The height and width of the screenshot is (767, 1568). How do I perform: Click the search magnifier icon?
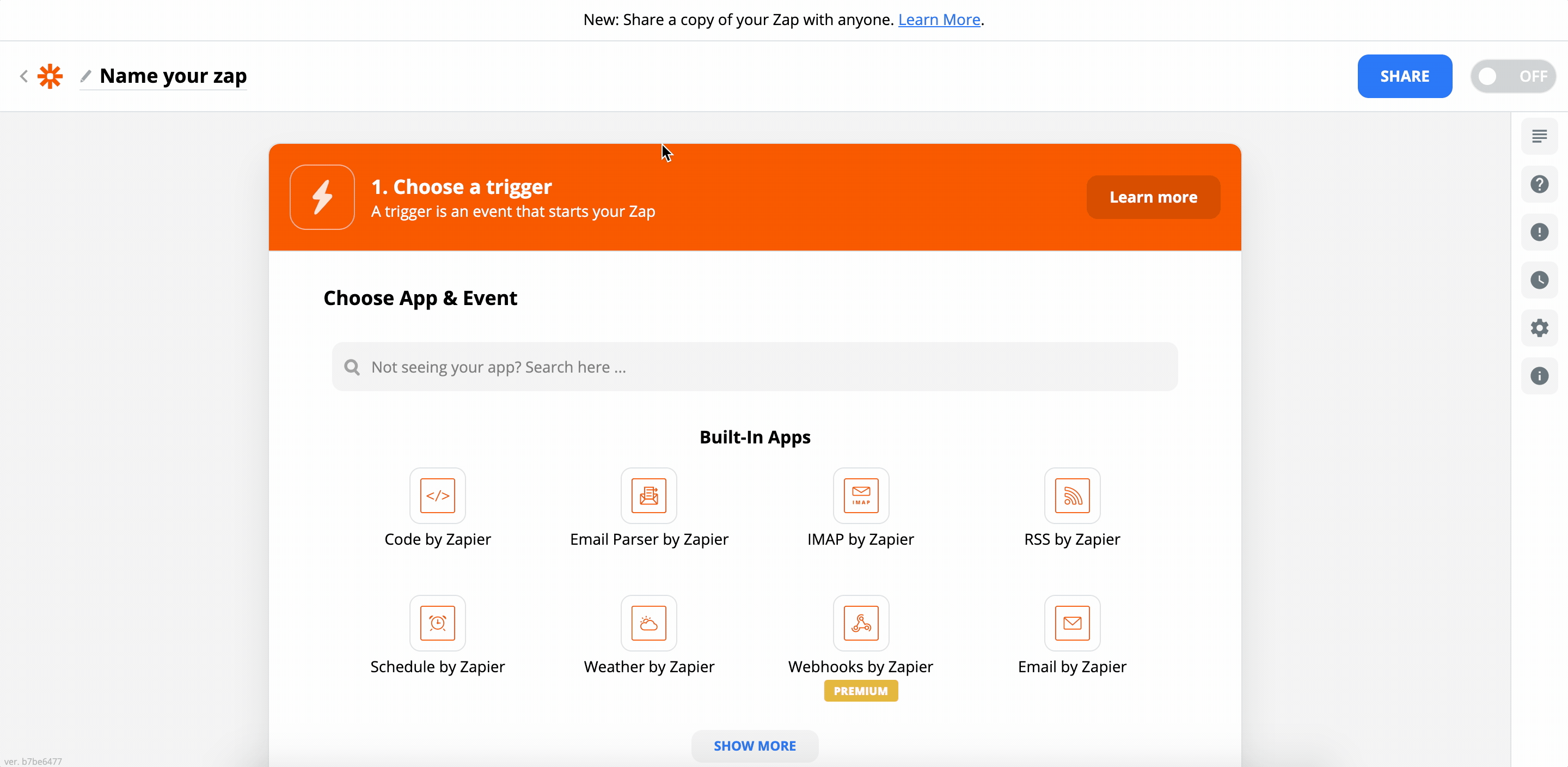352,367
